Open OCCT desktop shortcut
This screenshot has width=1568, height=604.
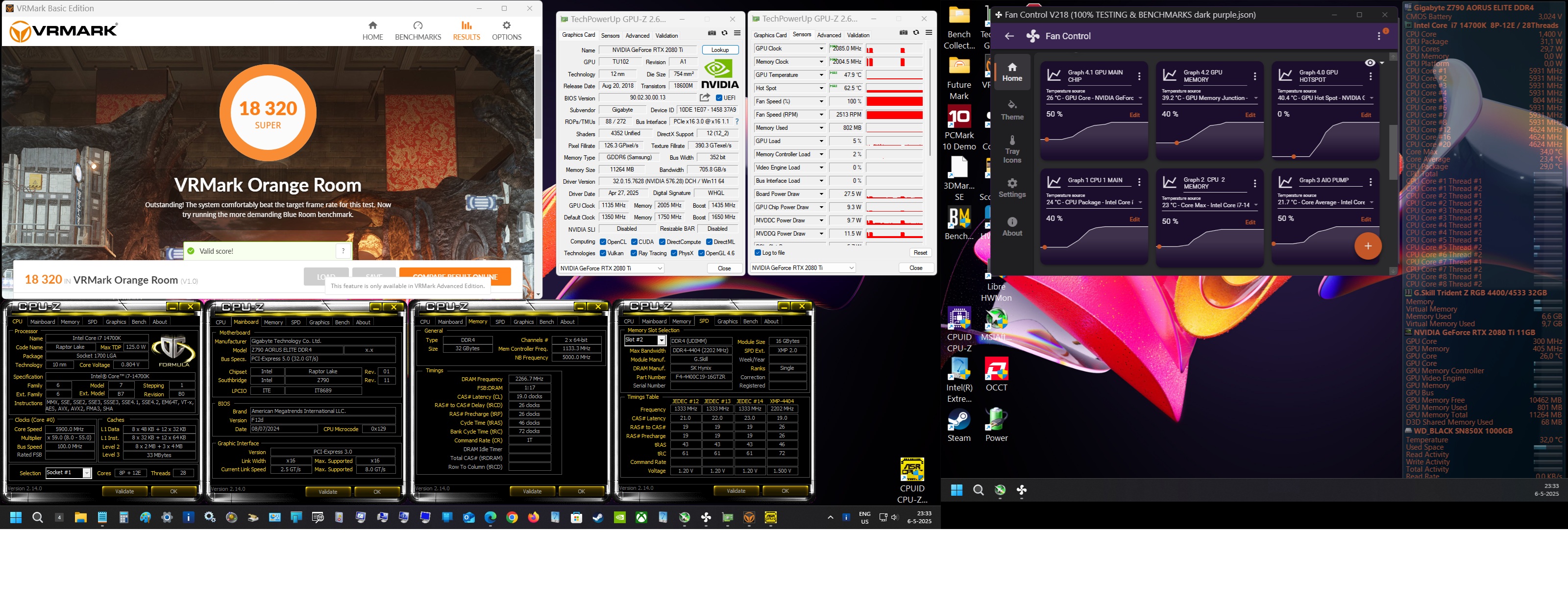click(997, 374)
